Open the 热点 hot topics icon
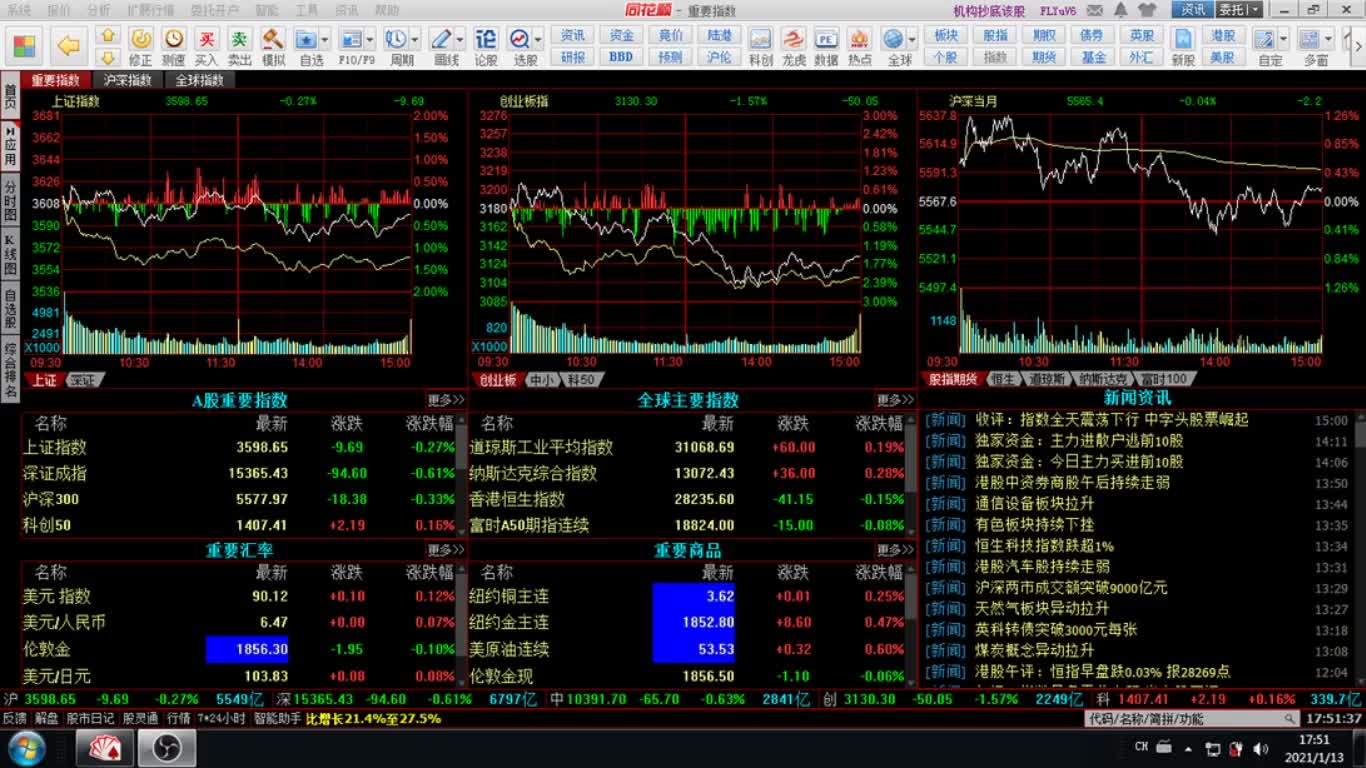The width and height of the screenshot is (1366, 768). [859, 46]
